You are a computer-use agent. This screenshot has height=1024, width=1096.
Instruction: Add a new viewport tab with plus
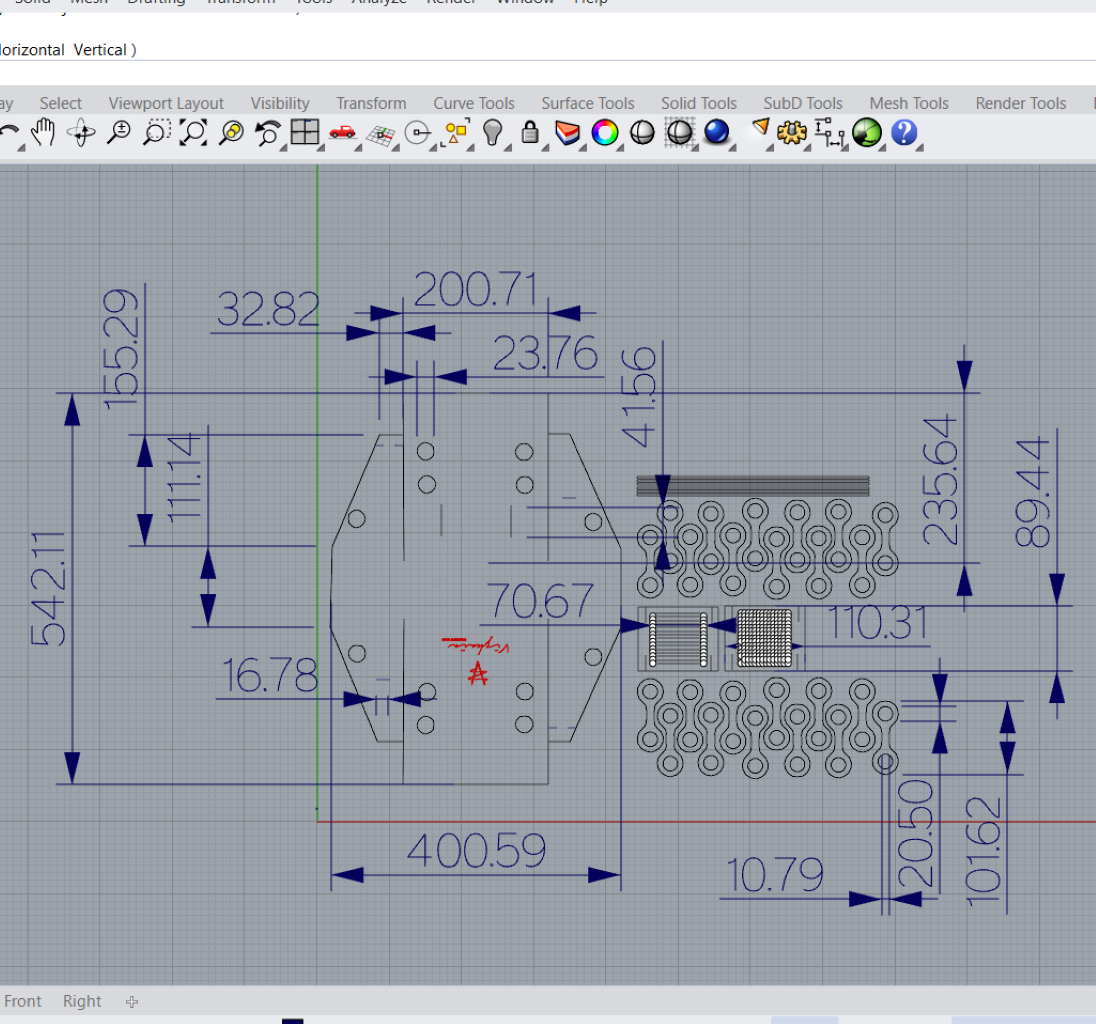point(132,1002)
